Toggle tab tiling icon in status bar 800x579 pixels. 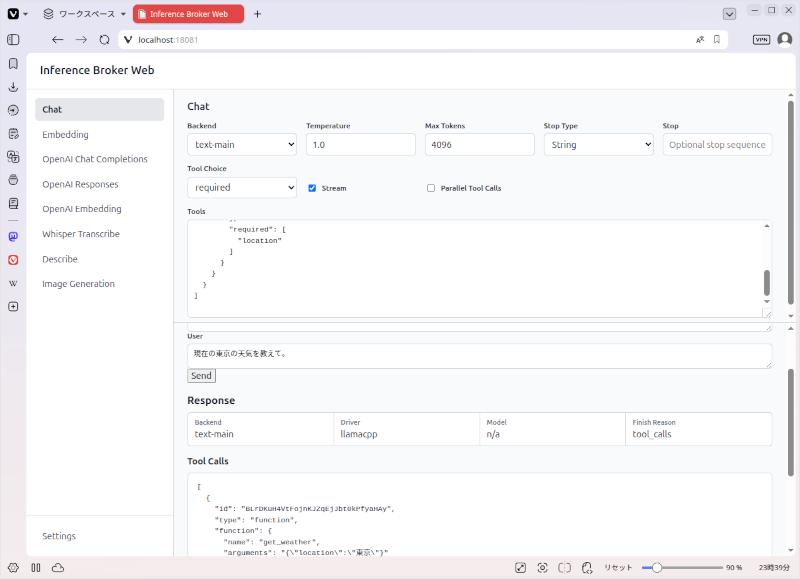[564, 568]
